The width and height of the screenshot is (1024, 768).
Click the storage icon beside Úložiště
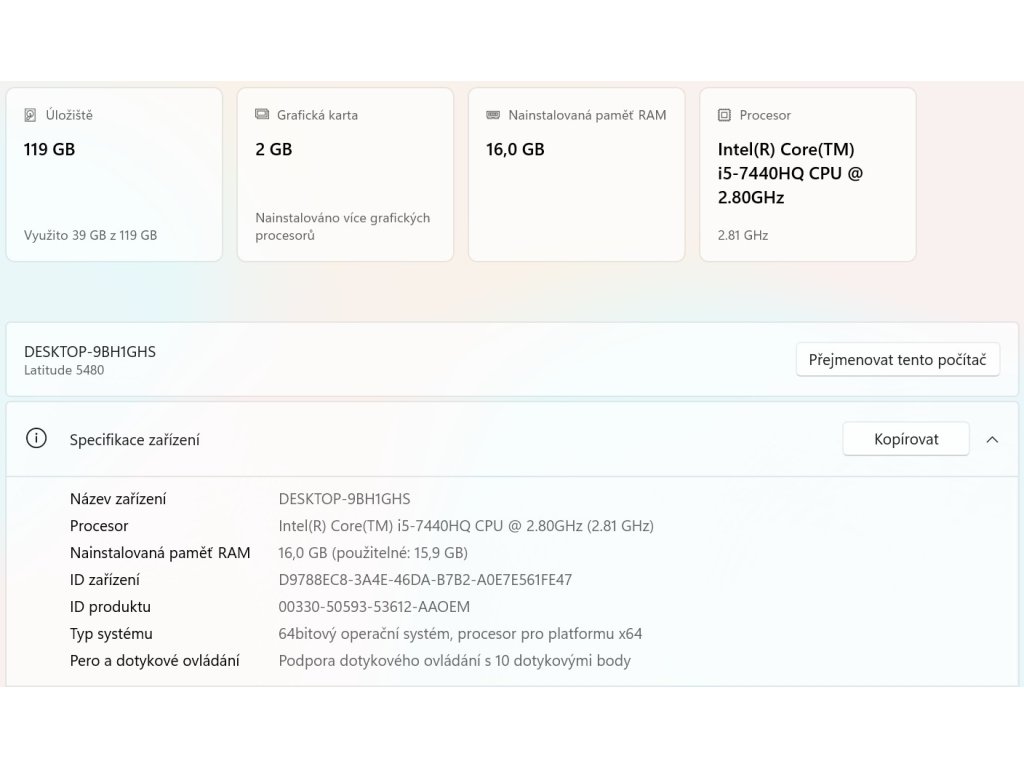point(30,115)
